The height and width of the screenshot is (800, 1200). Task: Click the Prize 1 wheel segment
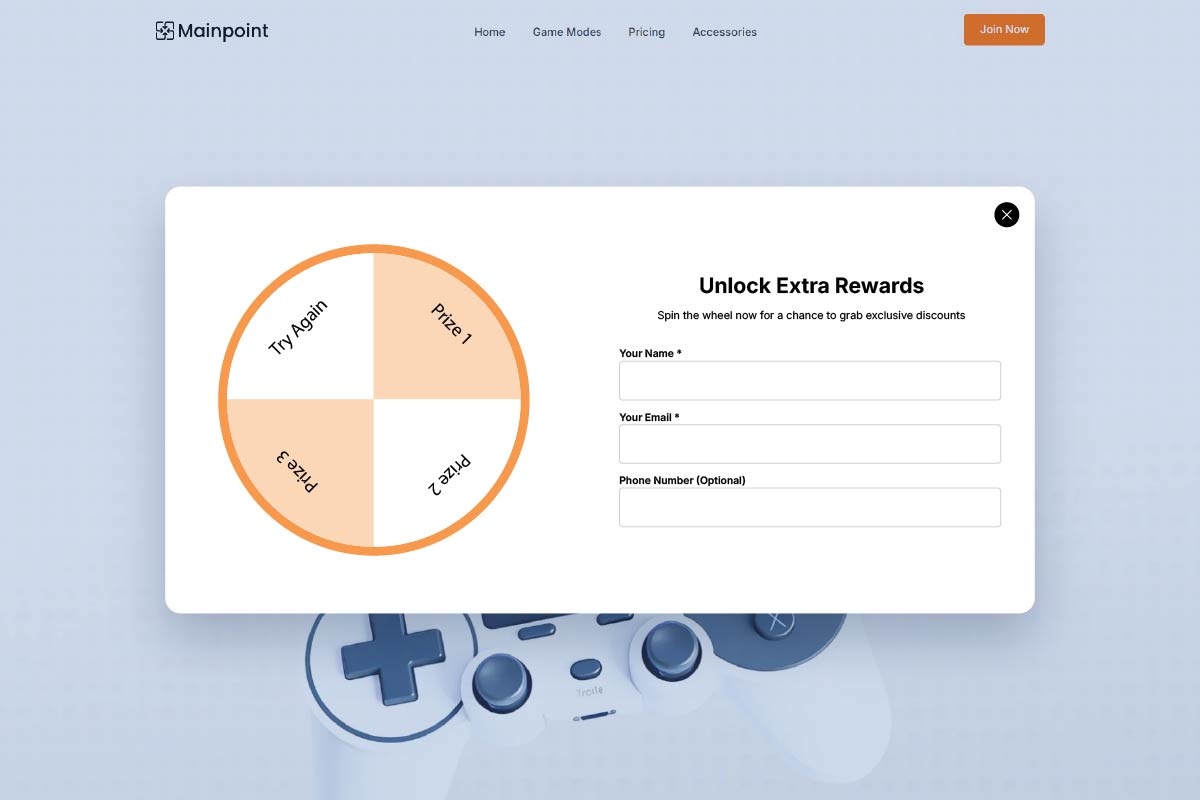point(448,327)
